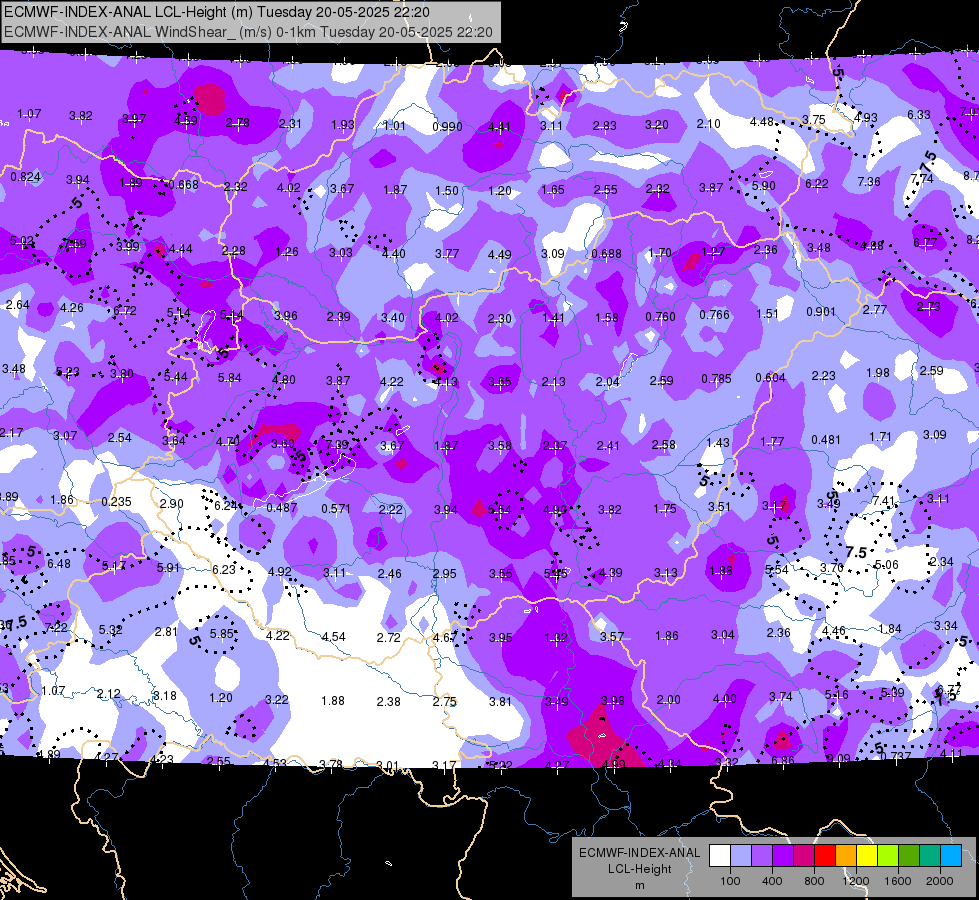Click the wind shear value 6.33

click(919, 115)
